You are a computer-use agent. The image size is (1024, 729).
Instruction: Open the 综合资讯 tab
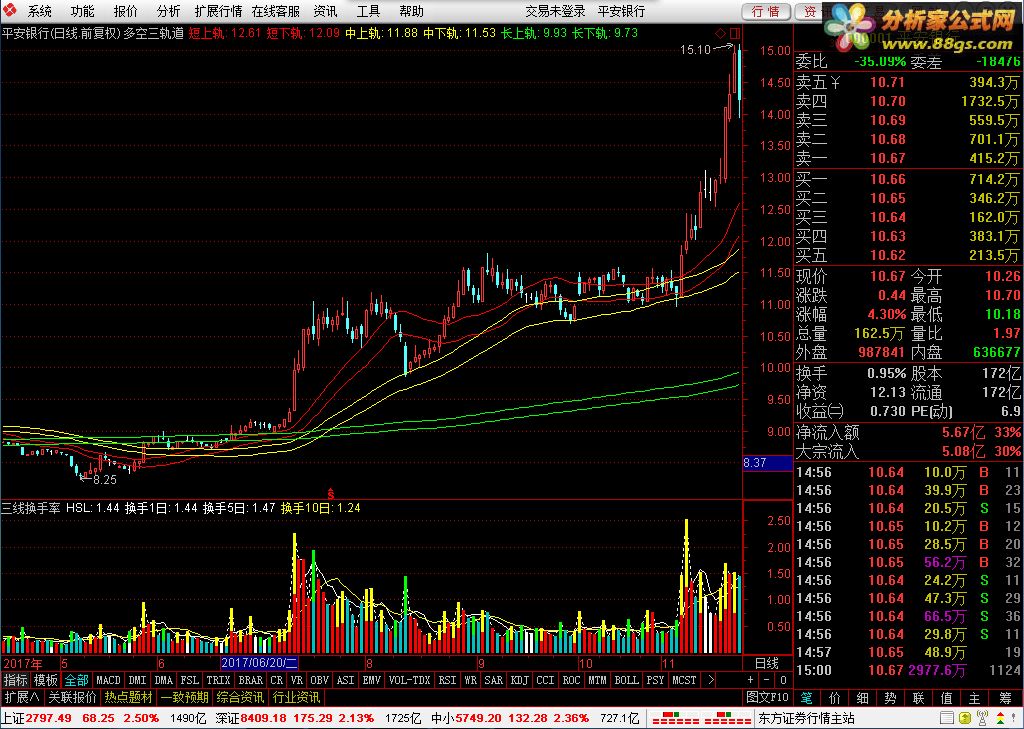[x=241, y=698]
